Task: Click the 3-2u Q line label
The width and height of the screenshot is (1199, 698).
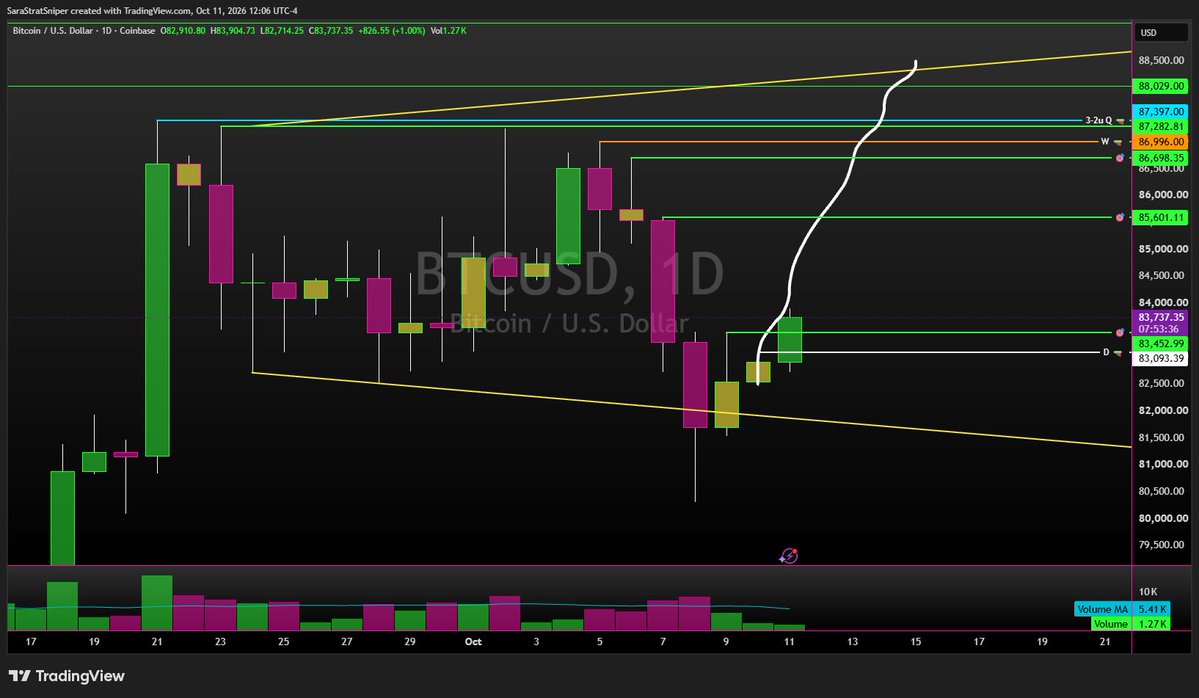Action: pyautogui.click(x=1098, y=121)
